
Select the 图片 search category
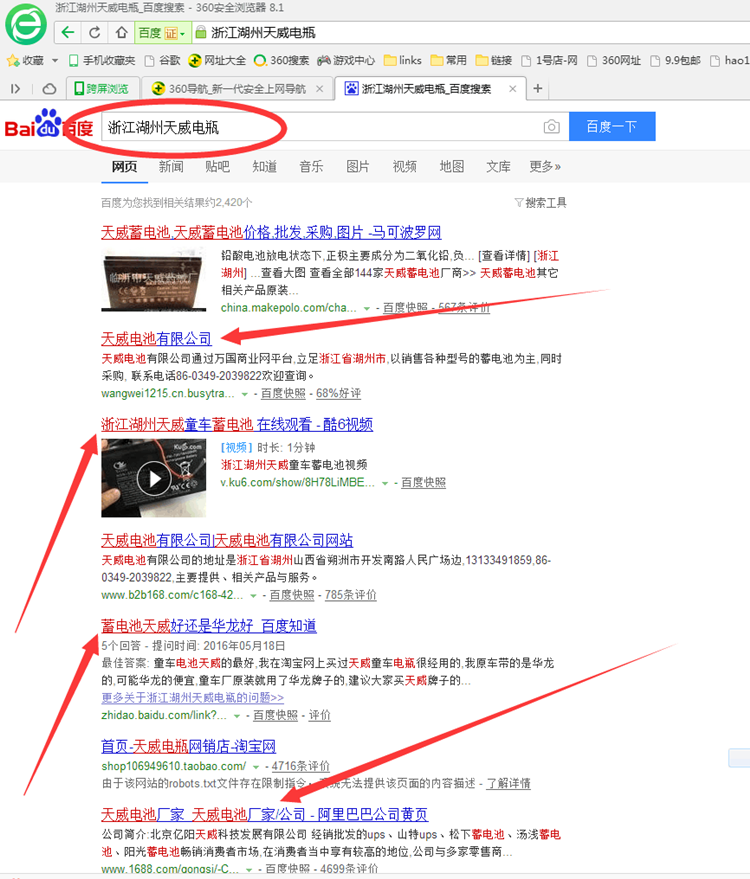point(358,166)
